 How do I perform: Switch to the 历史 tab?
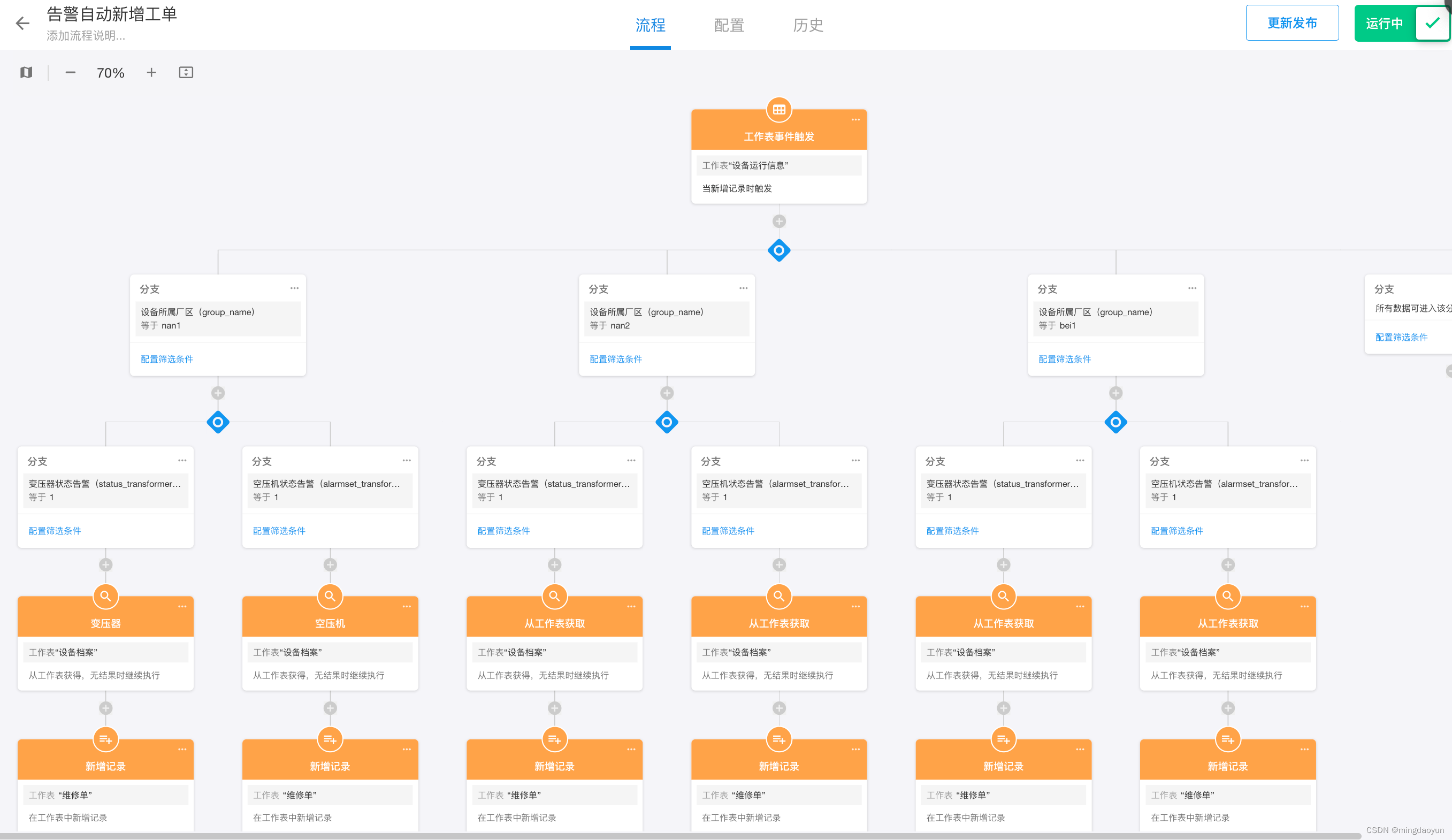point(808,25)
